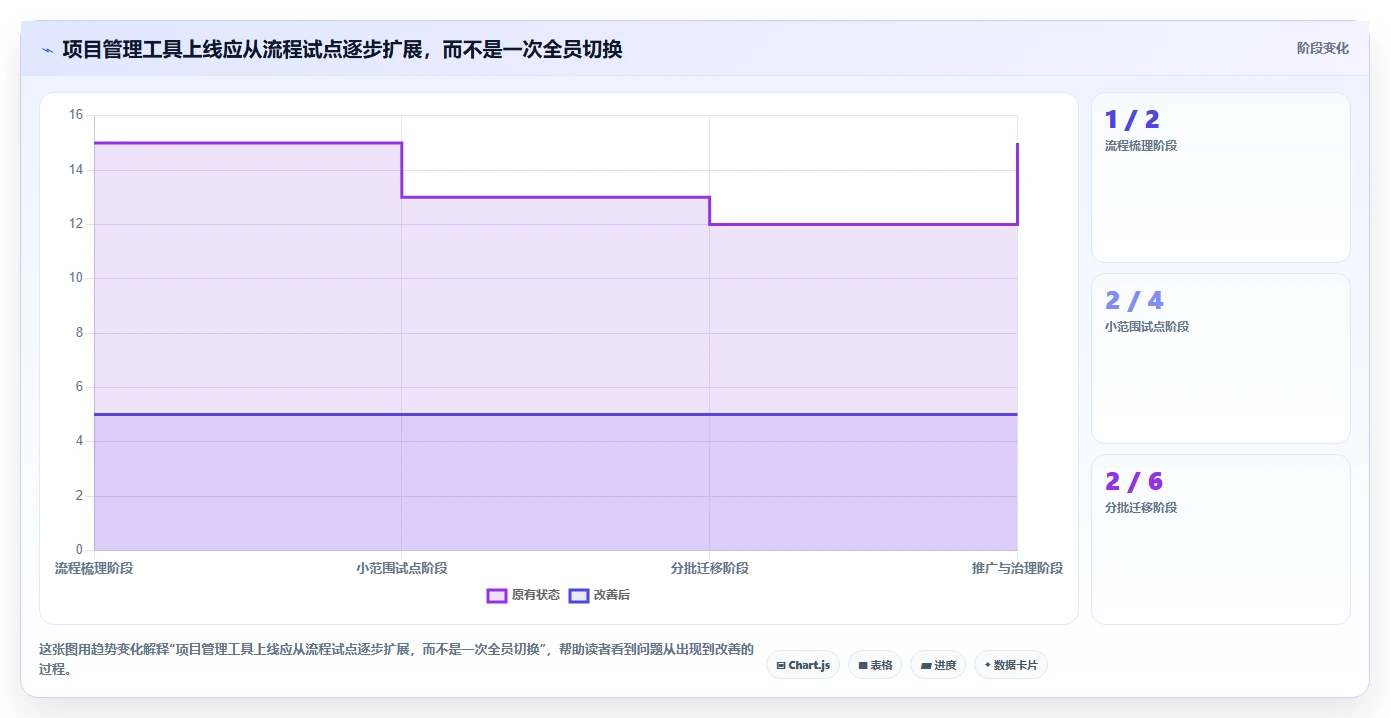Click the purple 原有状态 legend swatch
This screenshot has width=1390, height=718.
[x=497, y=595]
